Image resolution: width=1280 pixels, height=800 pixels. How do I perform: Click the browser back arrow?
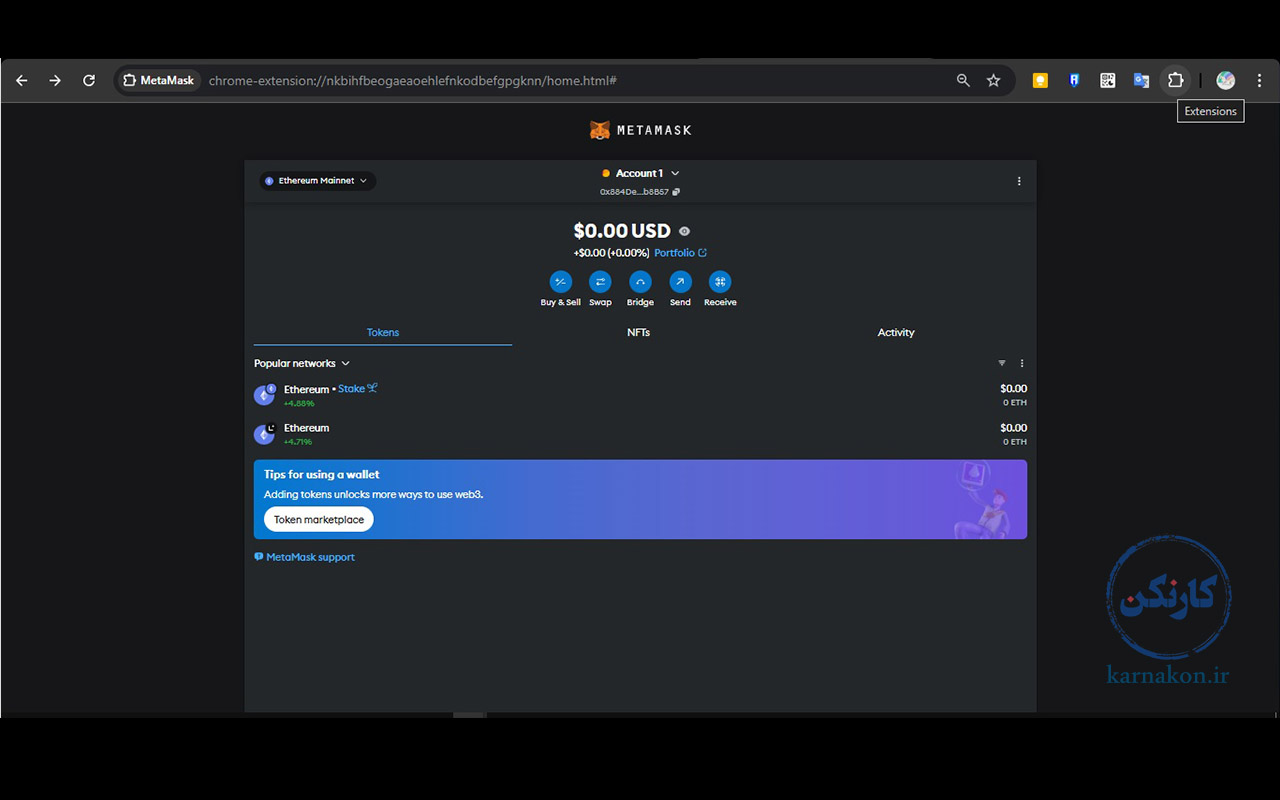tap(22, 81)
